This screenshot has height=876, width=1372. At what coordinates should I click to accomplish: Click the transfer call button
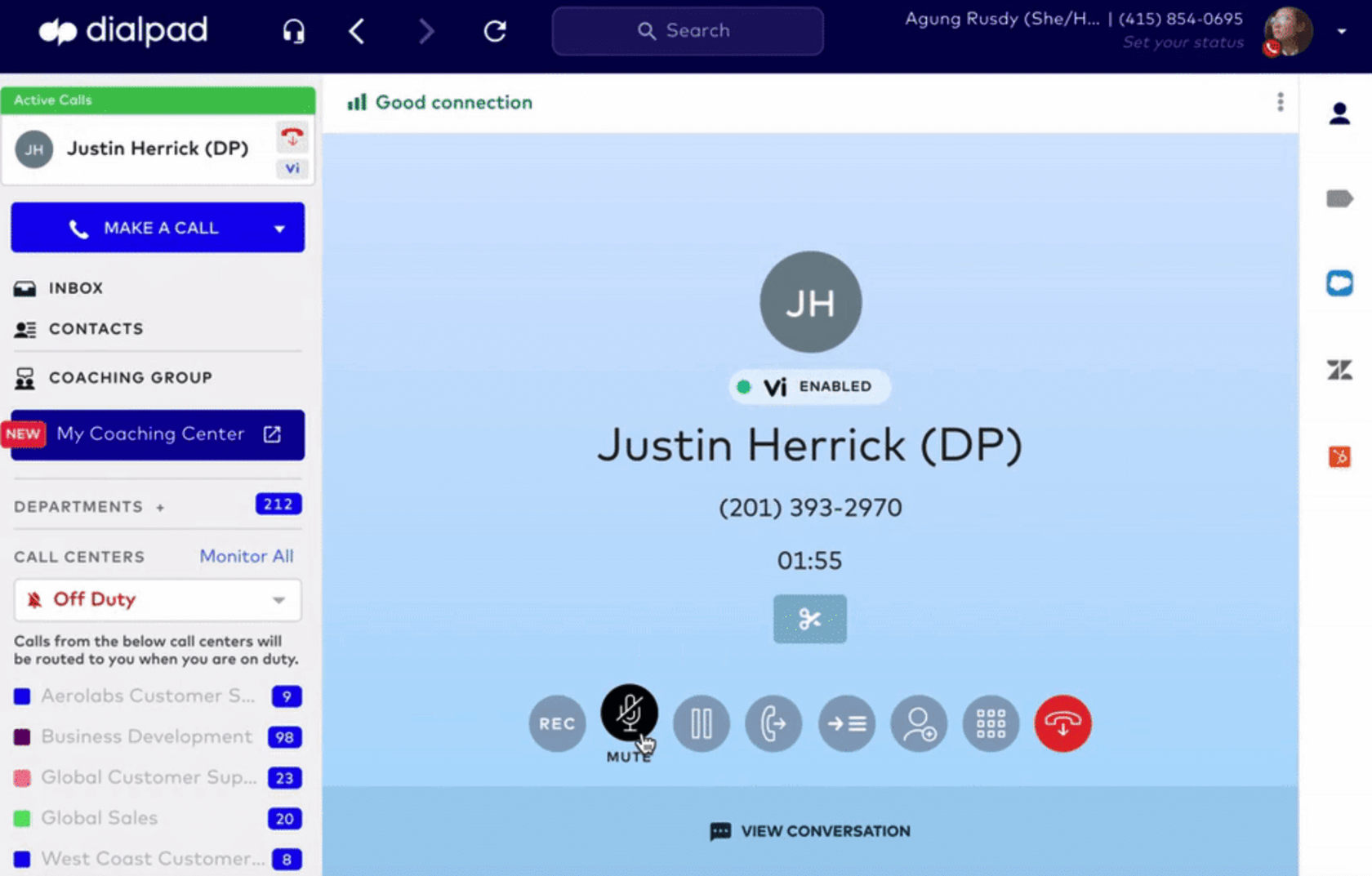(x=773, y=723)
